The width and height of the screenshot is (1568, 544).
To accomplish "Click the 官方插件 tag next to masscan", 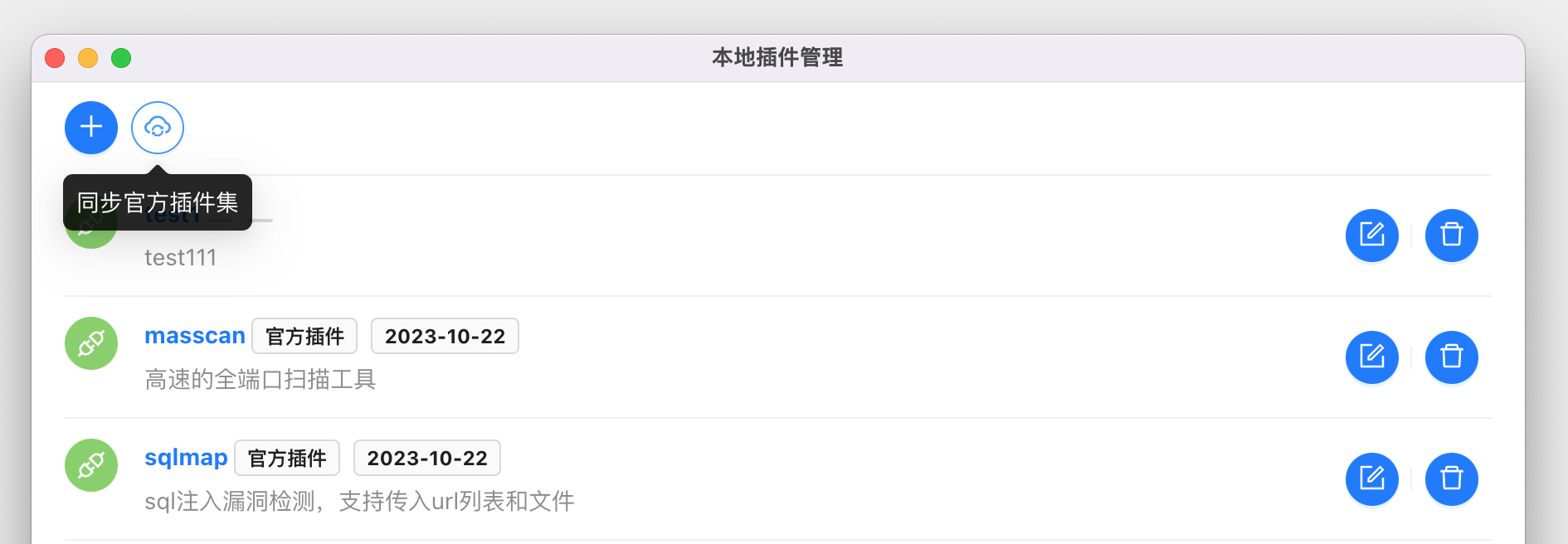I will (304, 336).
